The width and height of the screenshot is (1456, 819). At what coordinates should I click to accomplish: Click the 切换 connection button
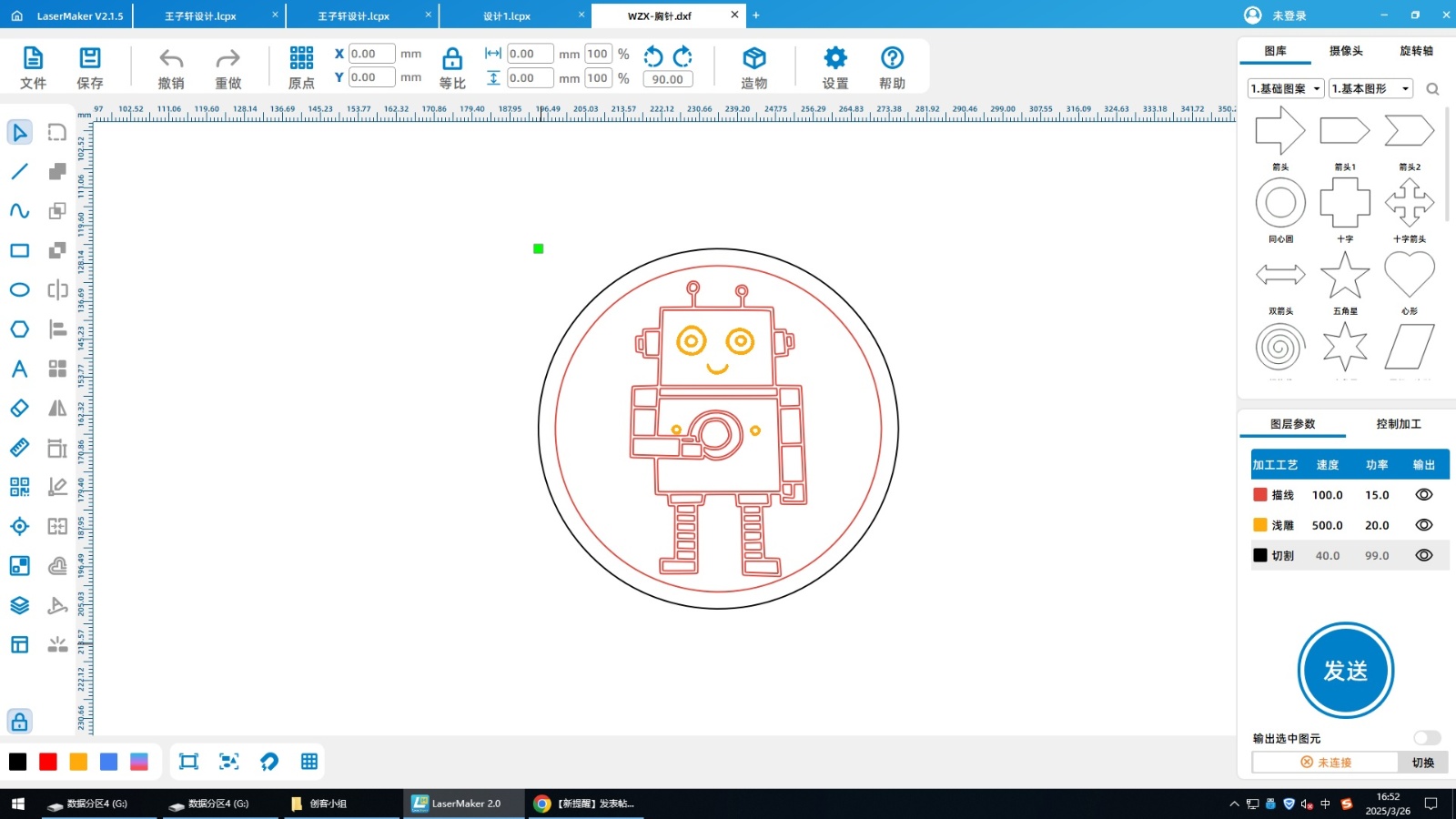pos(1422,763)
